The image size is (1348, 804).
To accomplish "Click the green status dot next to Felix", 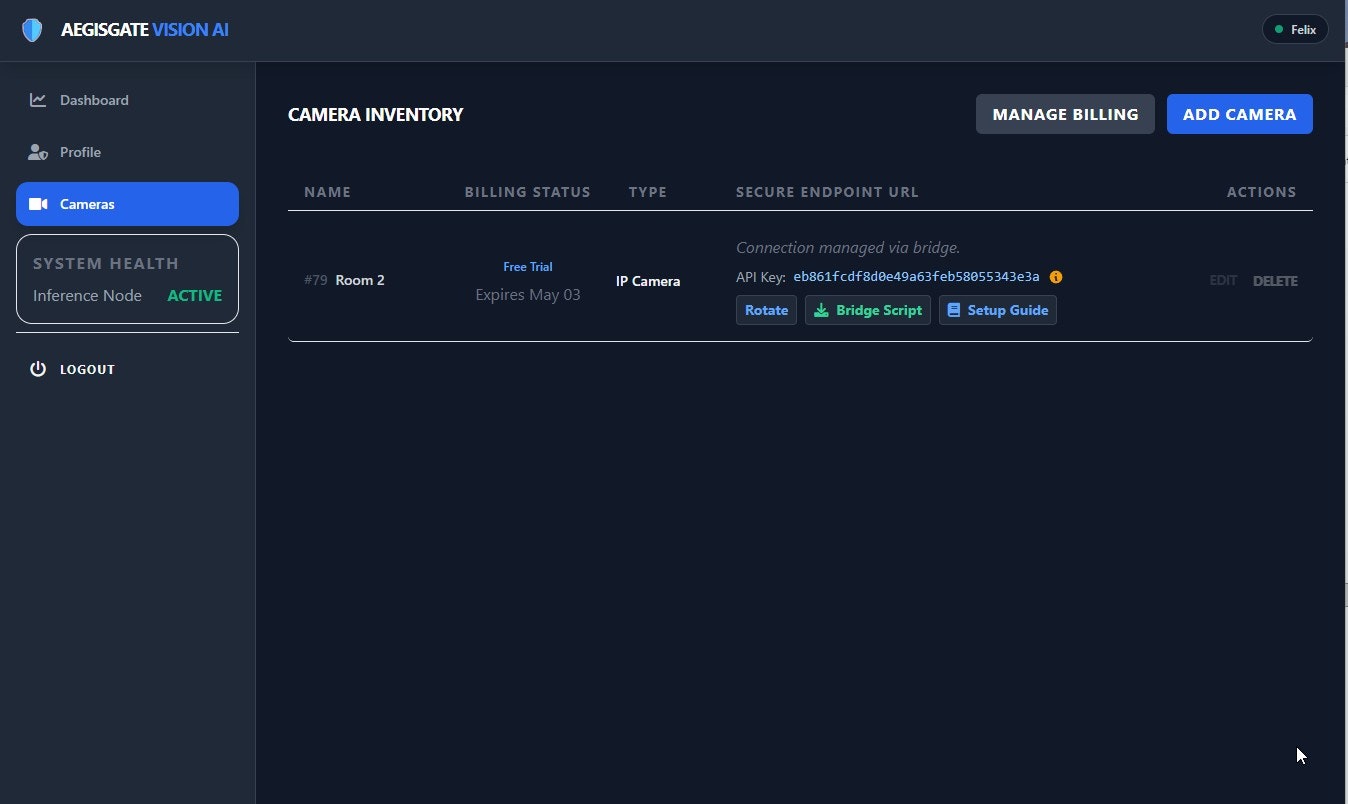I will pos(1279,29).
